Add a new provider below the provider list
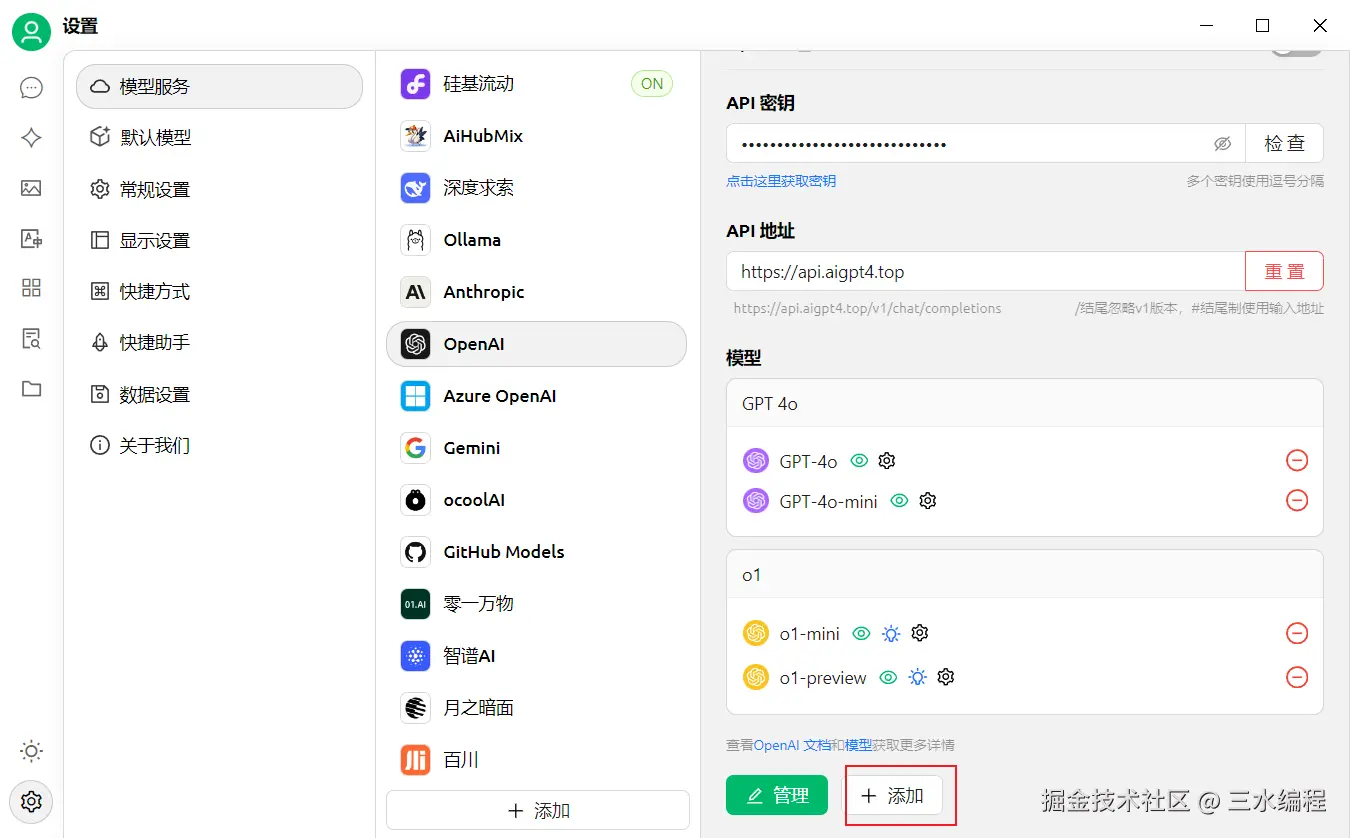Image resolution: width=1350 pixels, height=838 pixels. [538, 811]
